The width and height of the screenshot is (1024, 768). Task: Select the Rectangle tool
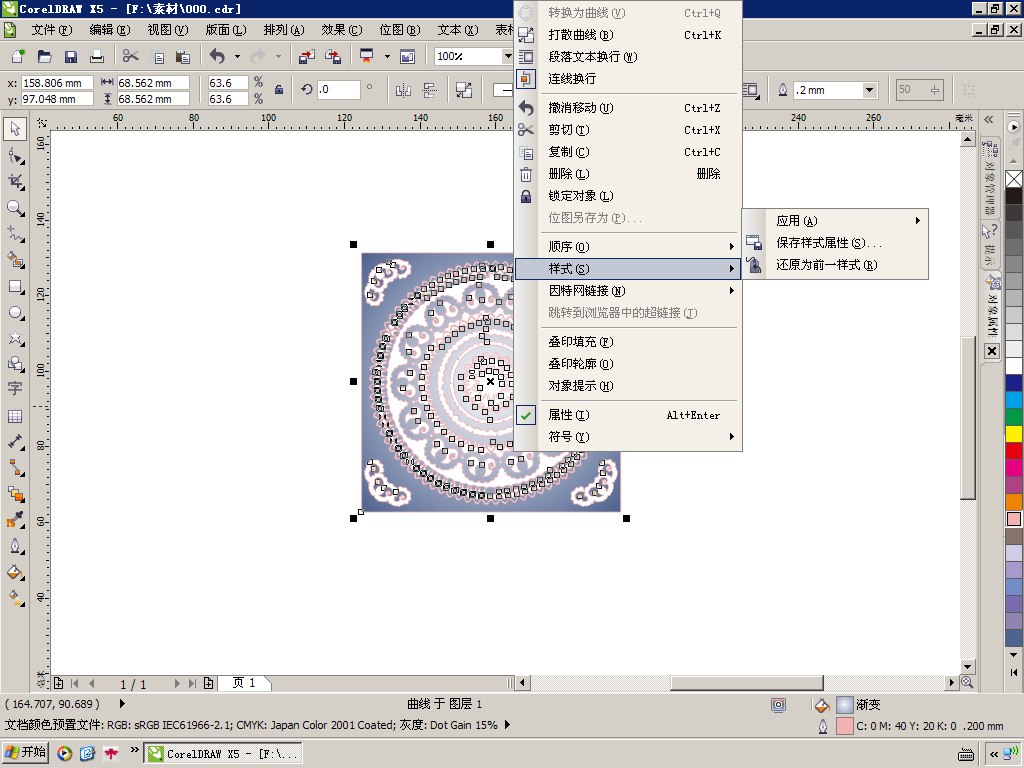coord(15,287)
